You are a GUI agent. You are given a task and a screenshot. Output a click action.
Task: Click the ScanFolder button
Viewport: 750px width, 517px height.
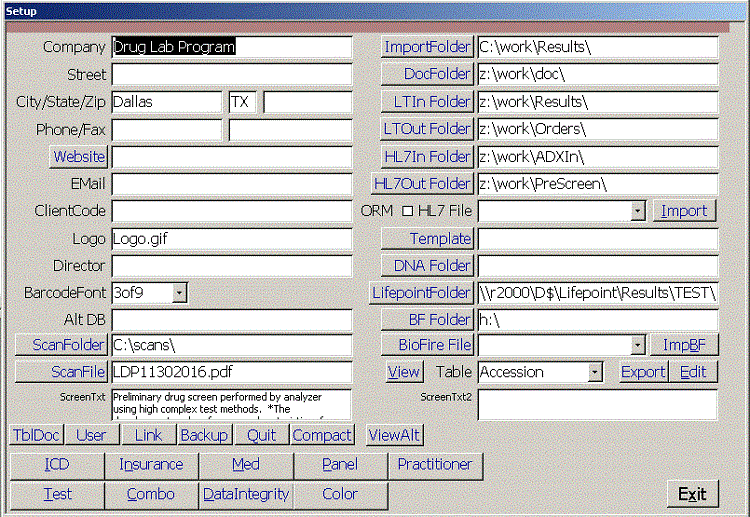coord(61,345)
